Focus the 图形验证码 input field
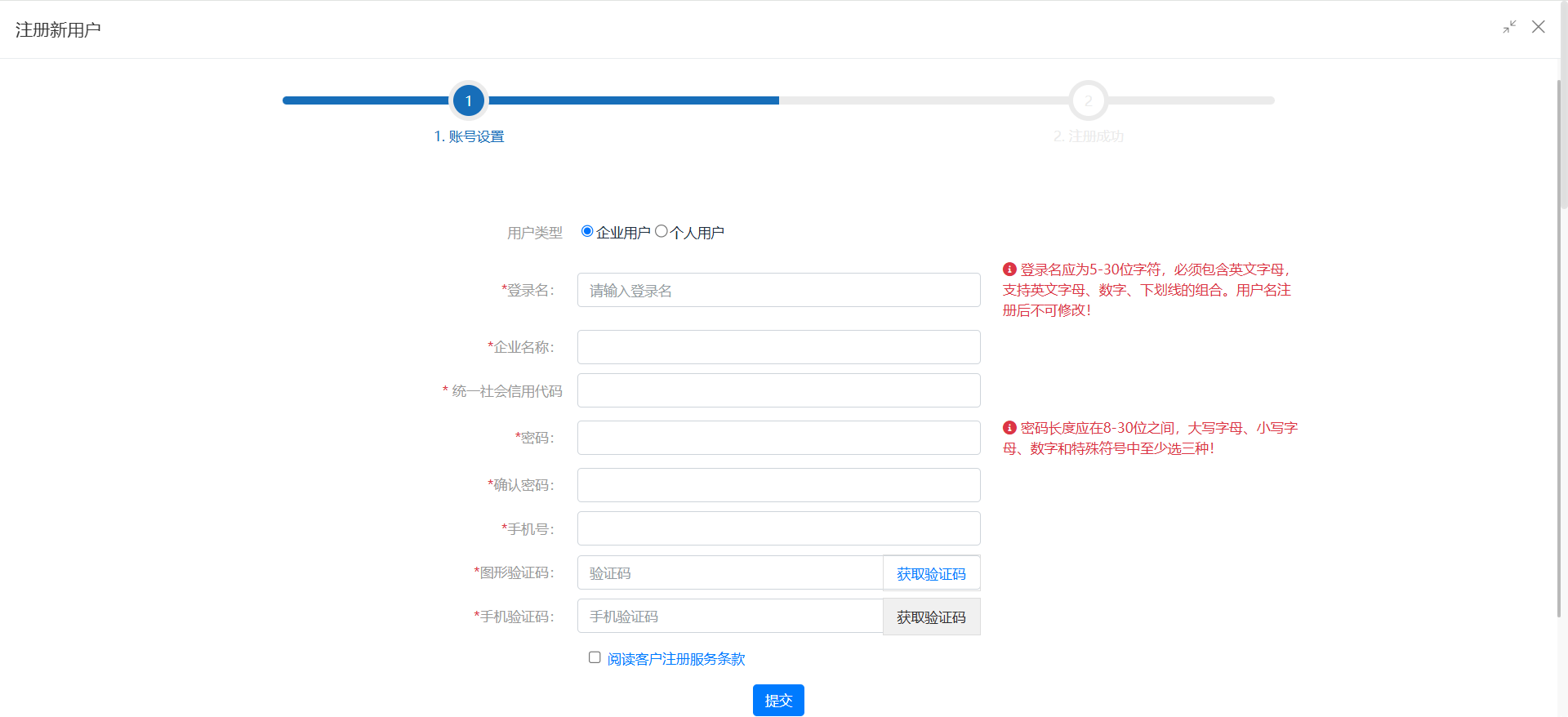This screenshot has width=1568, height=717. pyautogui.click(x=730, y=572)
